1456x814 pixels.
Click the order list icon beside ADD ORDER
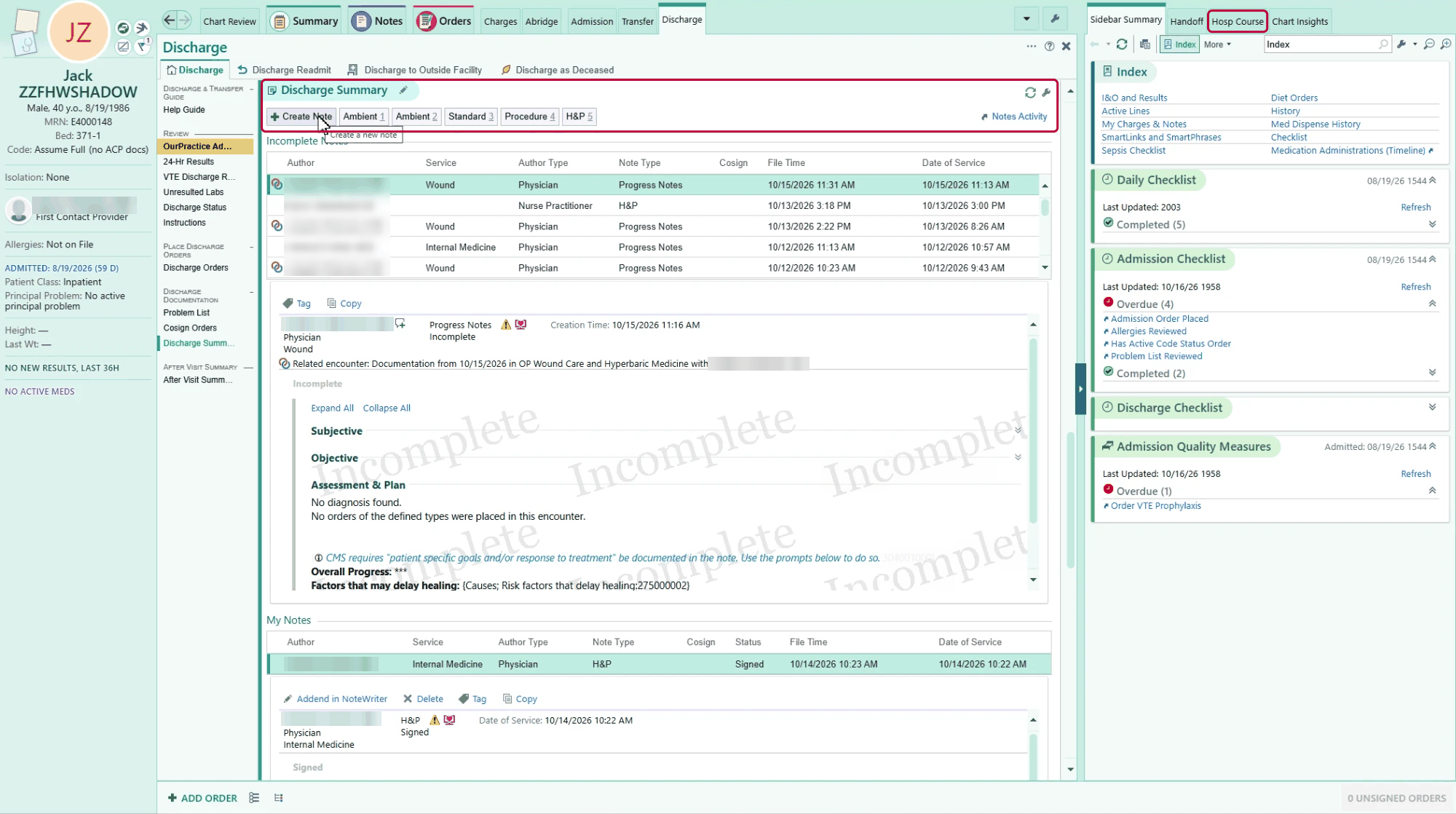click(x=254, y=798)
